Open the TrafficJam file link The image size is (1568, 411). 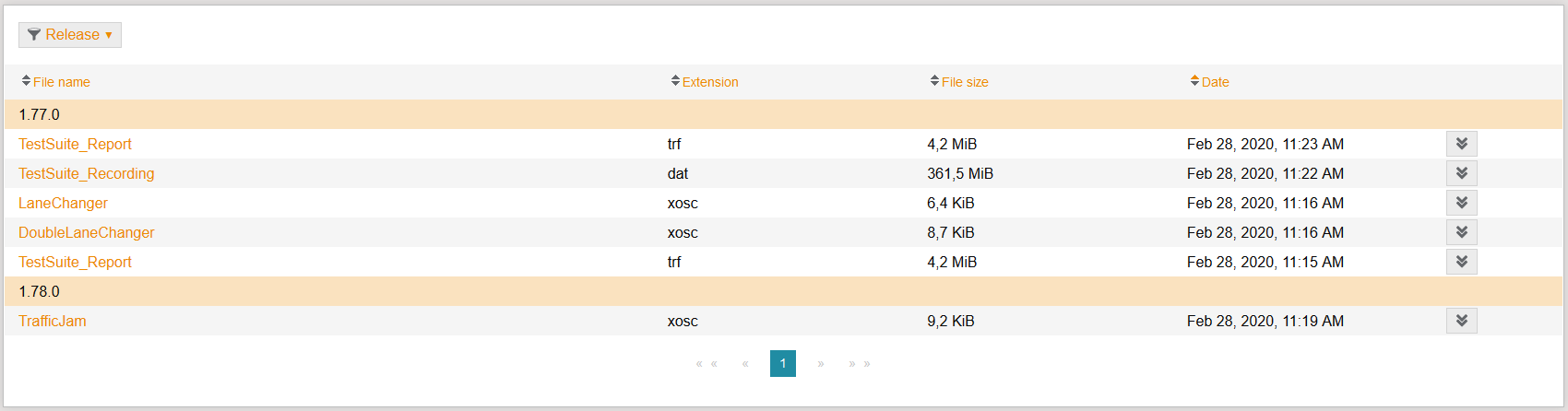(53, 321)
